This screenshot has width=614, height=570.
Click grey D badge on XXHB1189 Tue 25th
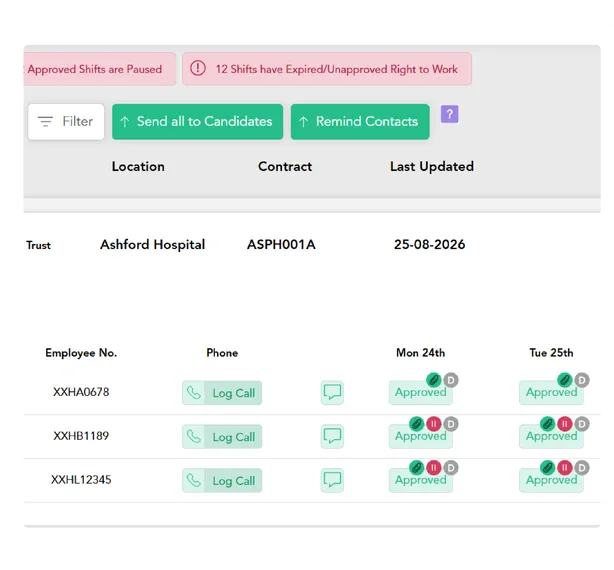(582, 424)
